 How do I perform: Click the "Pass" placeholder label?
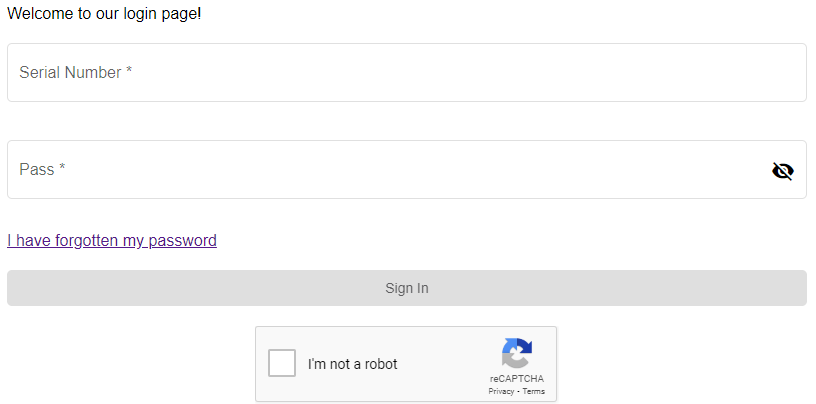tap(36, 170)
